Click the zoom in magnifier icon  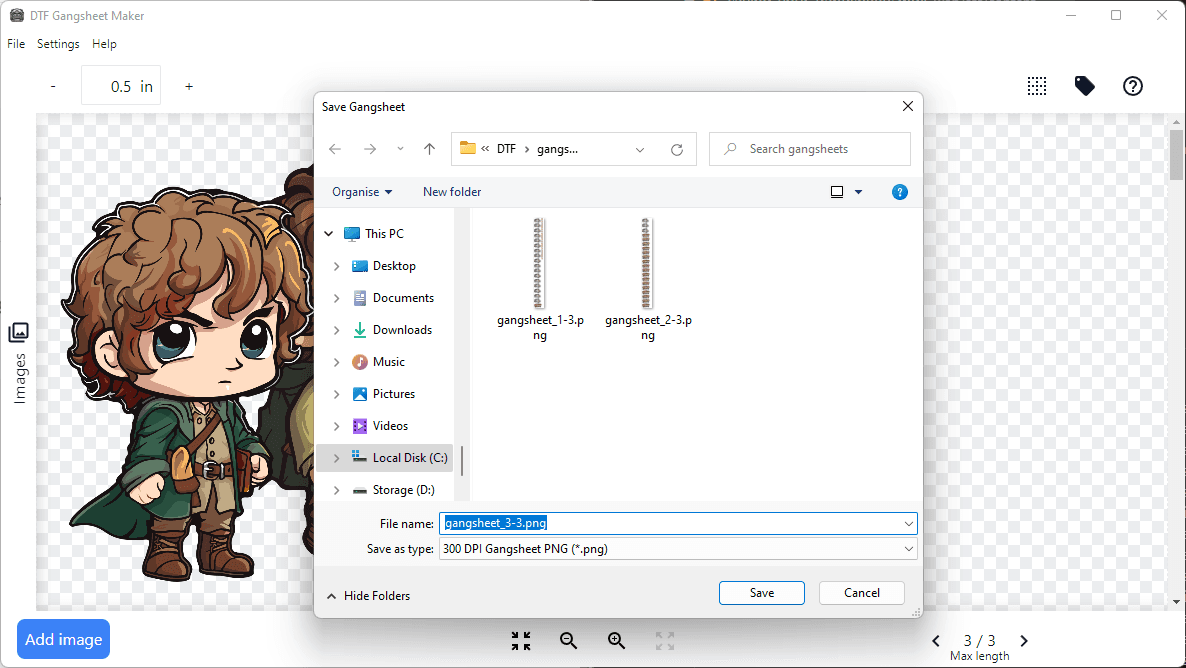tap(616, 641)
